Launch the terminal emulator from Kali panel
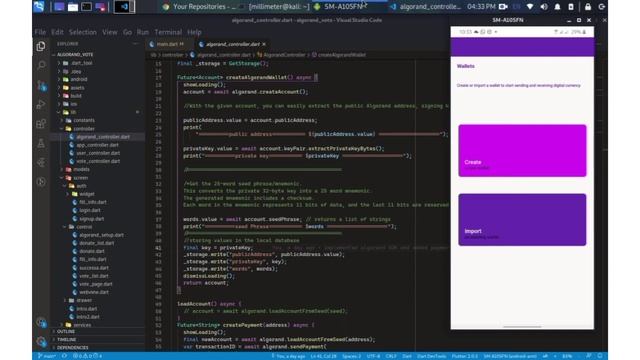The height and width of the screenshot is (360, 640). 86,7
